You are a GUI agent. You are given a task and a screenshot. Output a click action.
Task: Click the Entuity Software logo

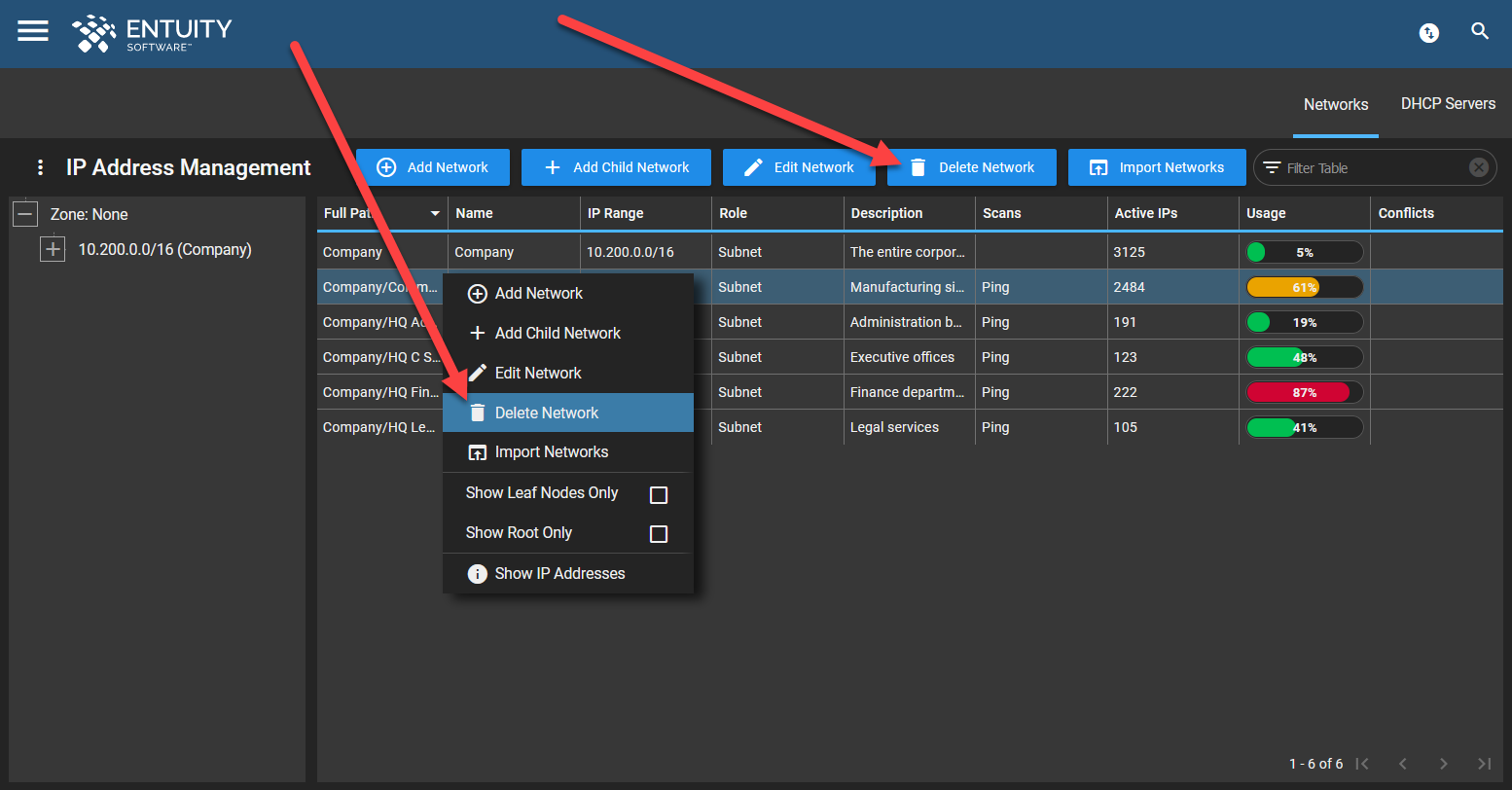point(152,33)
